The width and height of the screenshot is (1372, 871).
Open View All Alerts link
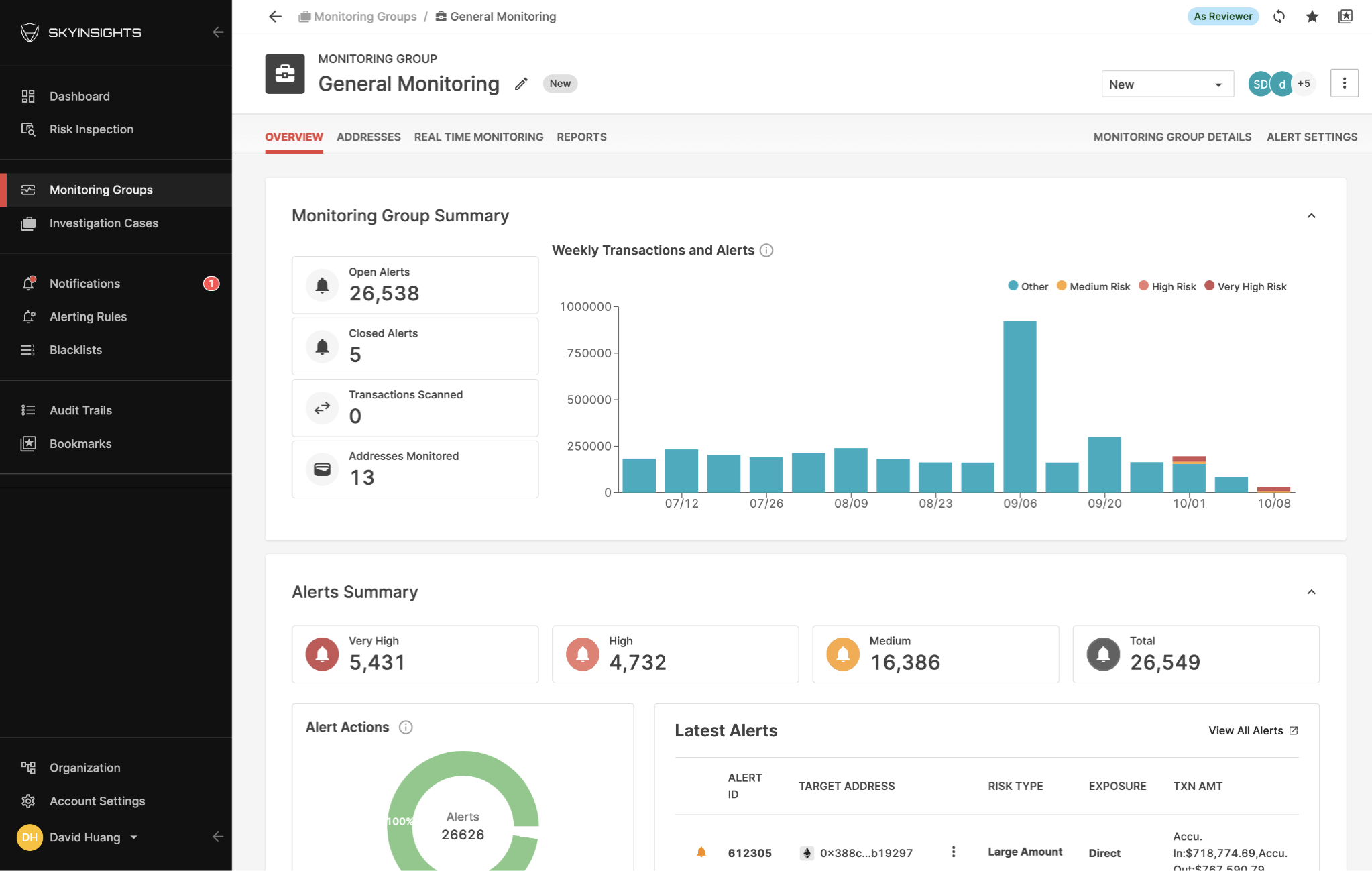coord(1253,731)
